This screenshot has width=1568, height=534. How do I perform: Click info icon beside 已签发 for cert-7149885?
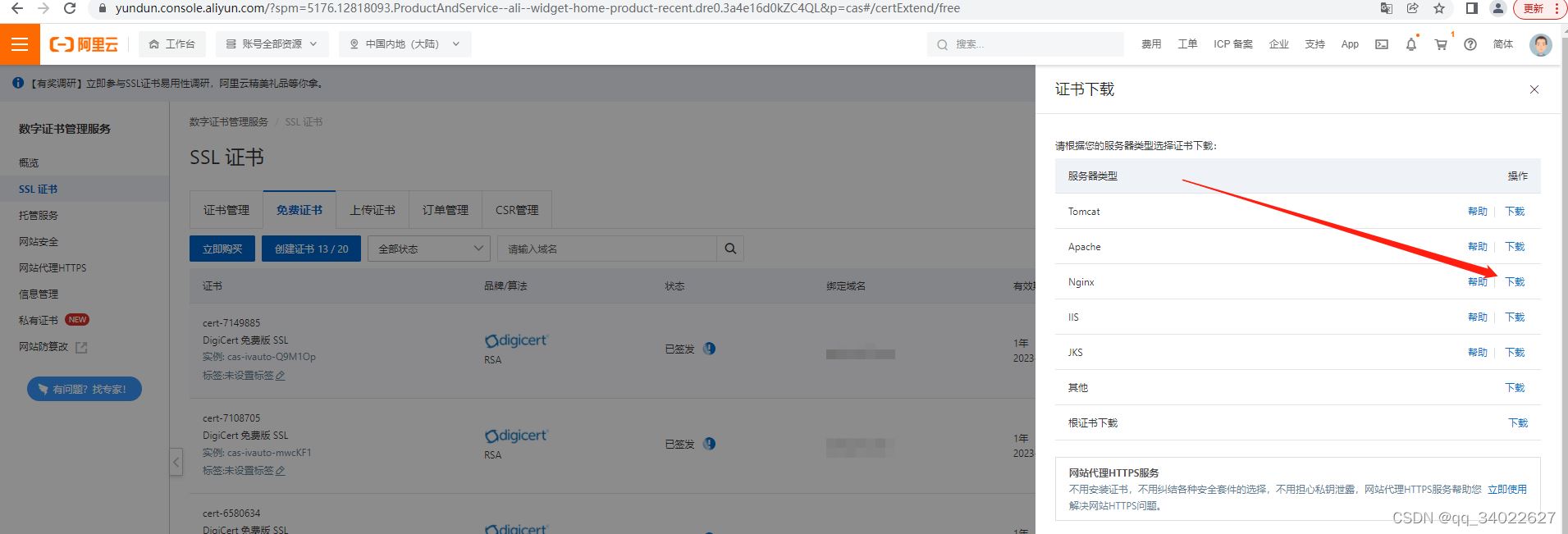(x=710, y=349)
